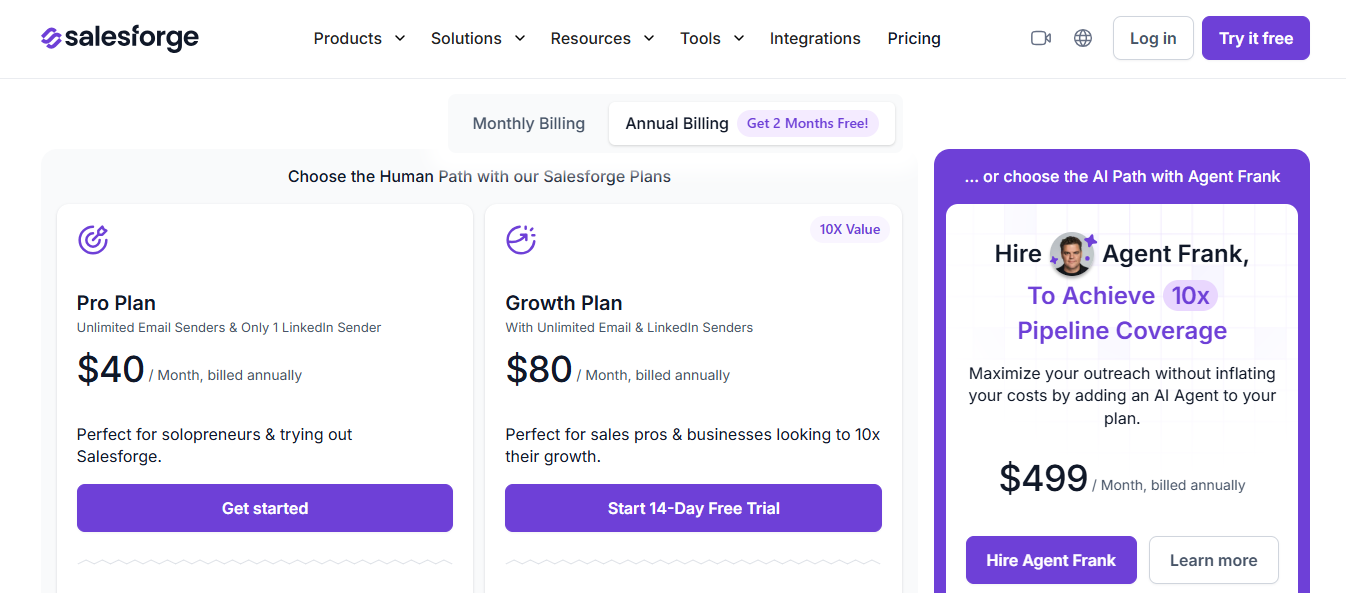
Task: Click Agent Frank's avatar photo
Action: coord(1071,253)
